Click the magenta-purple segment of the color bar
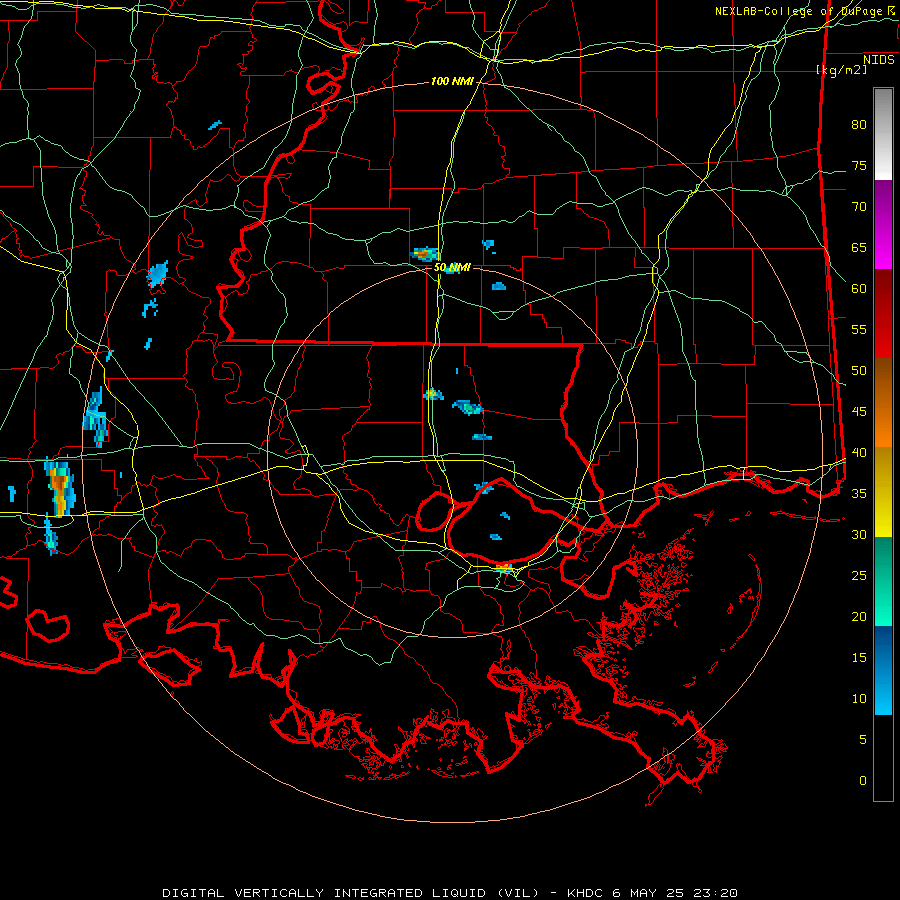The image size is (900, 900). (x=883, y=224)
